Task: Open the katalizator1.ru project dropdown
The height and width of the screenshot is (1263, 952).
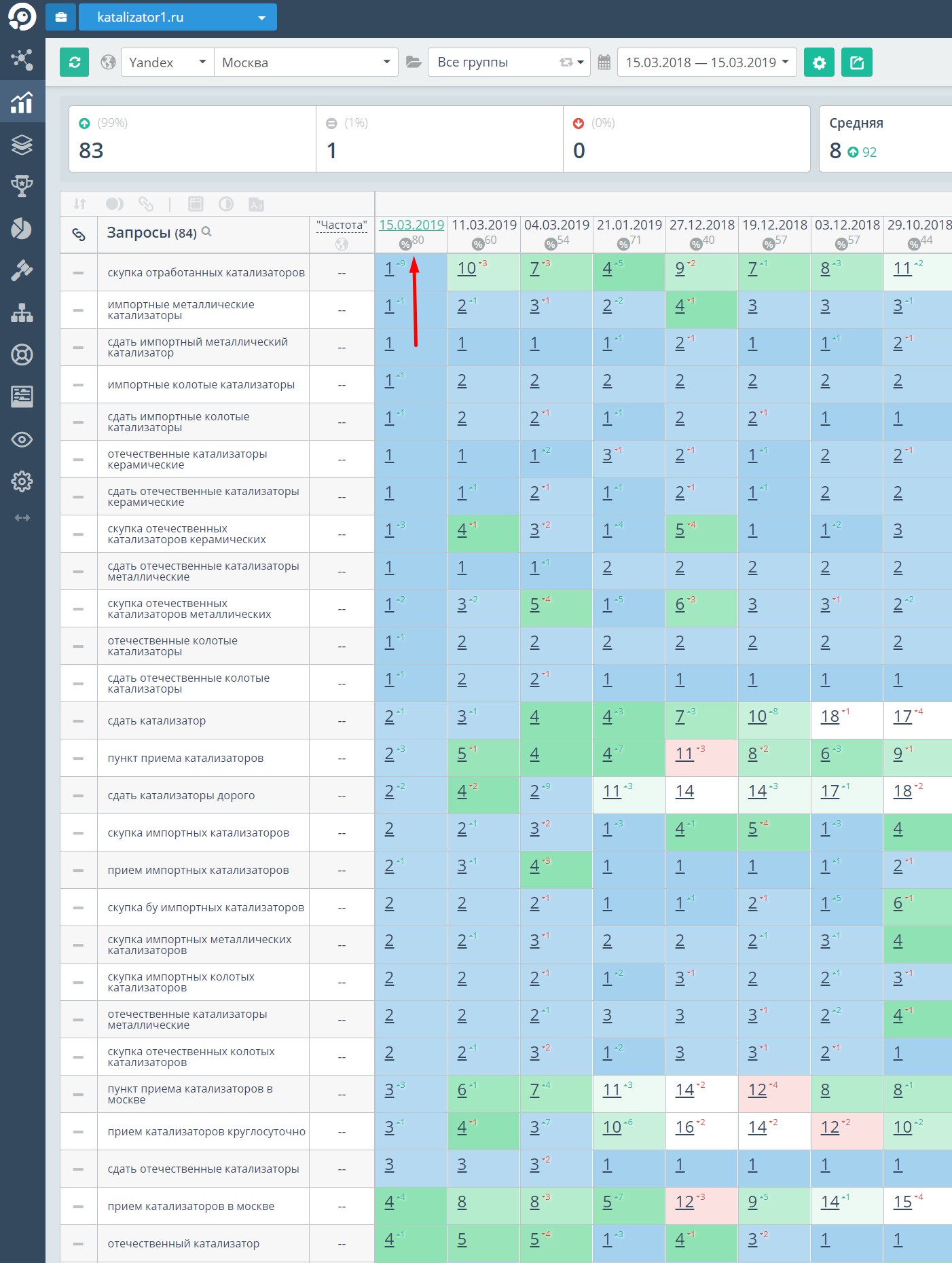Action: point(178,17)
